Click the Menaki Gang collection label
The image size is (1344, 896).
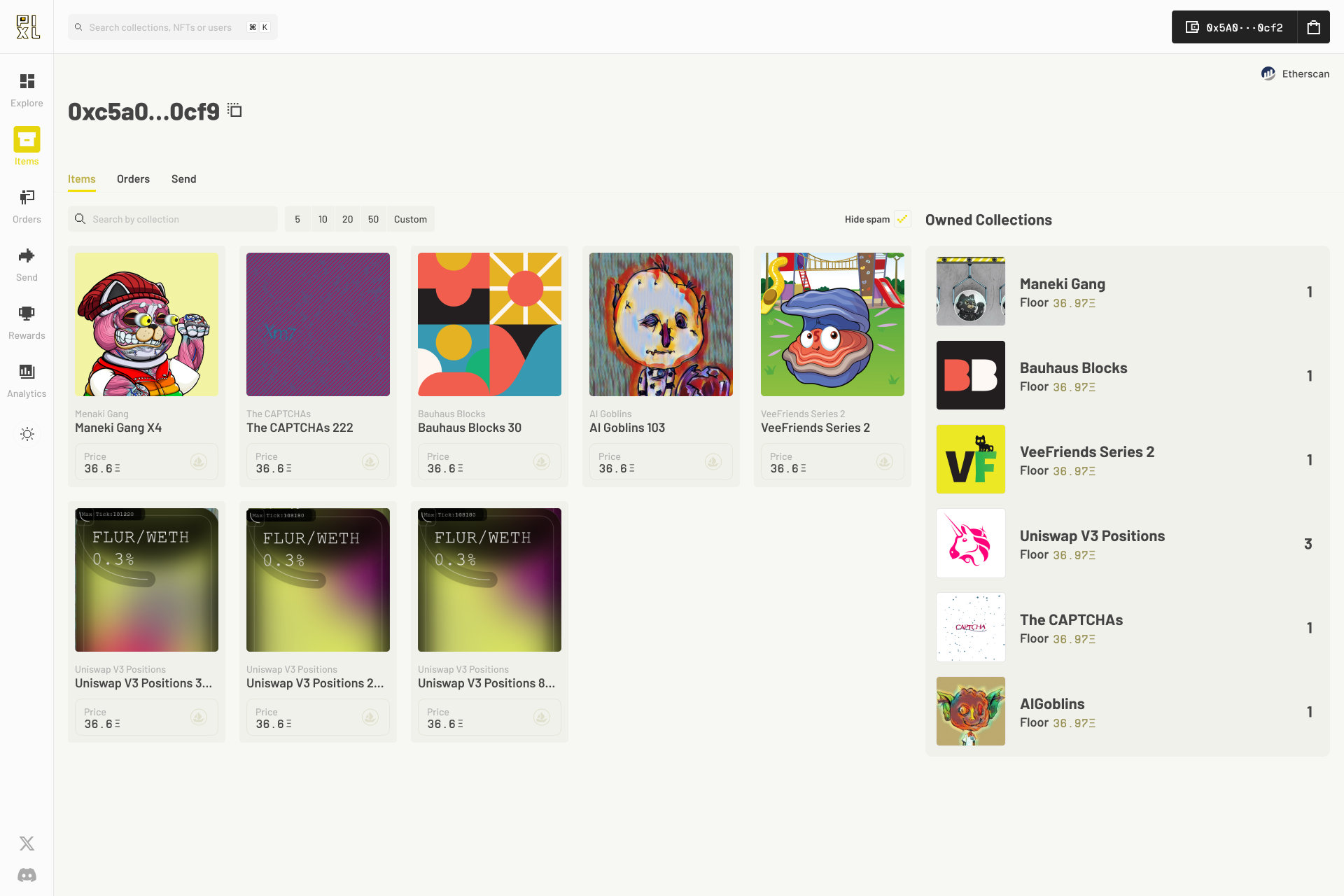click(101, 414)
